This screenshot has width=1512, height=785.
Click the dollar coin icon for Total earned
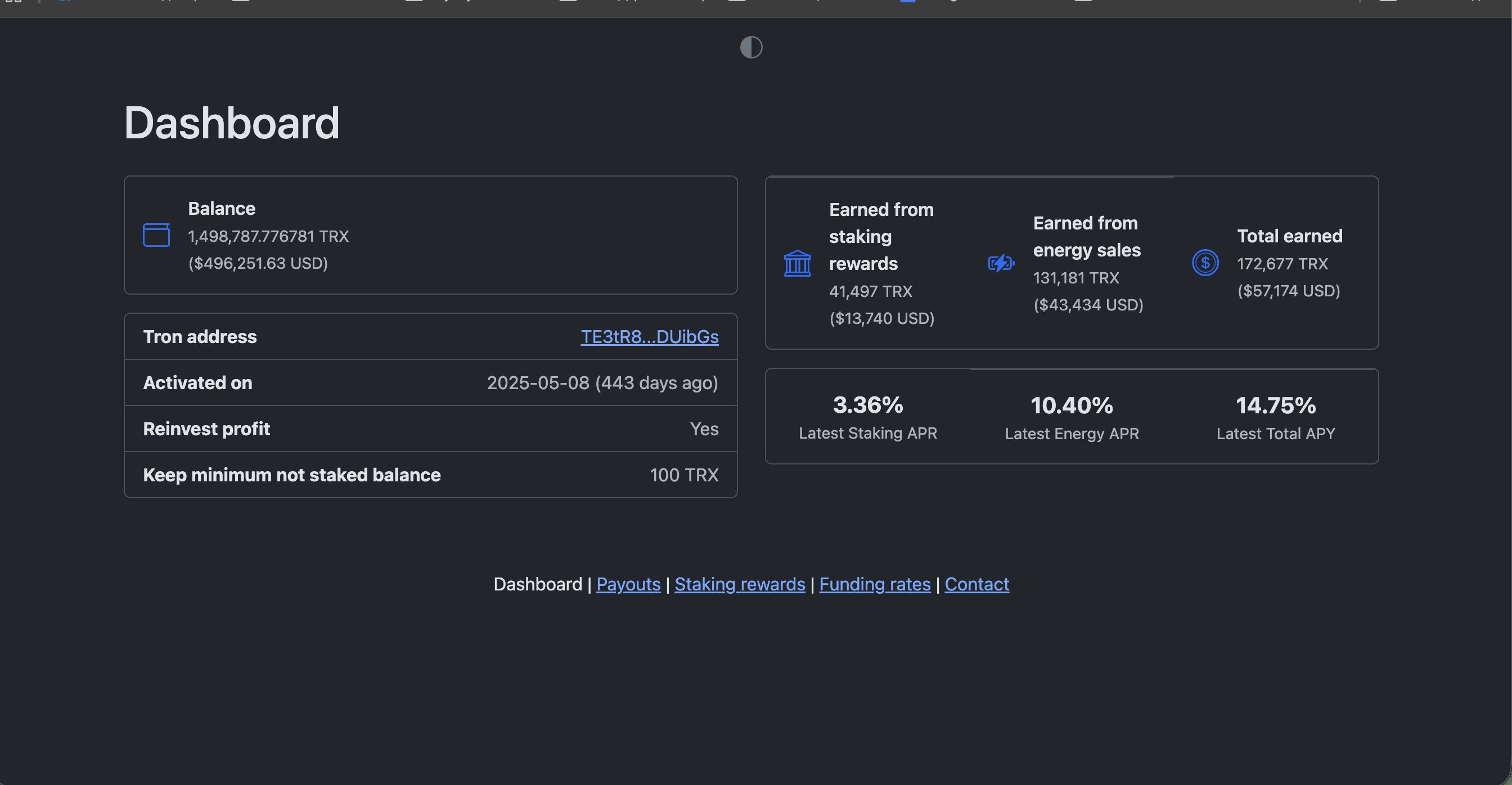(x=1205, y=263)
